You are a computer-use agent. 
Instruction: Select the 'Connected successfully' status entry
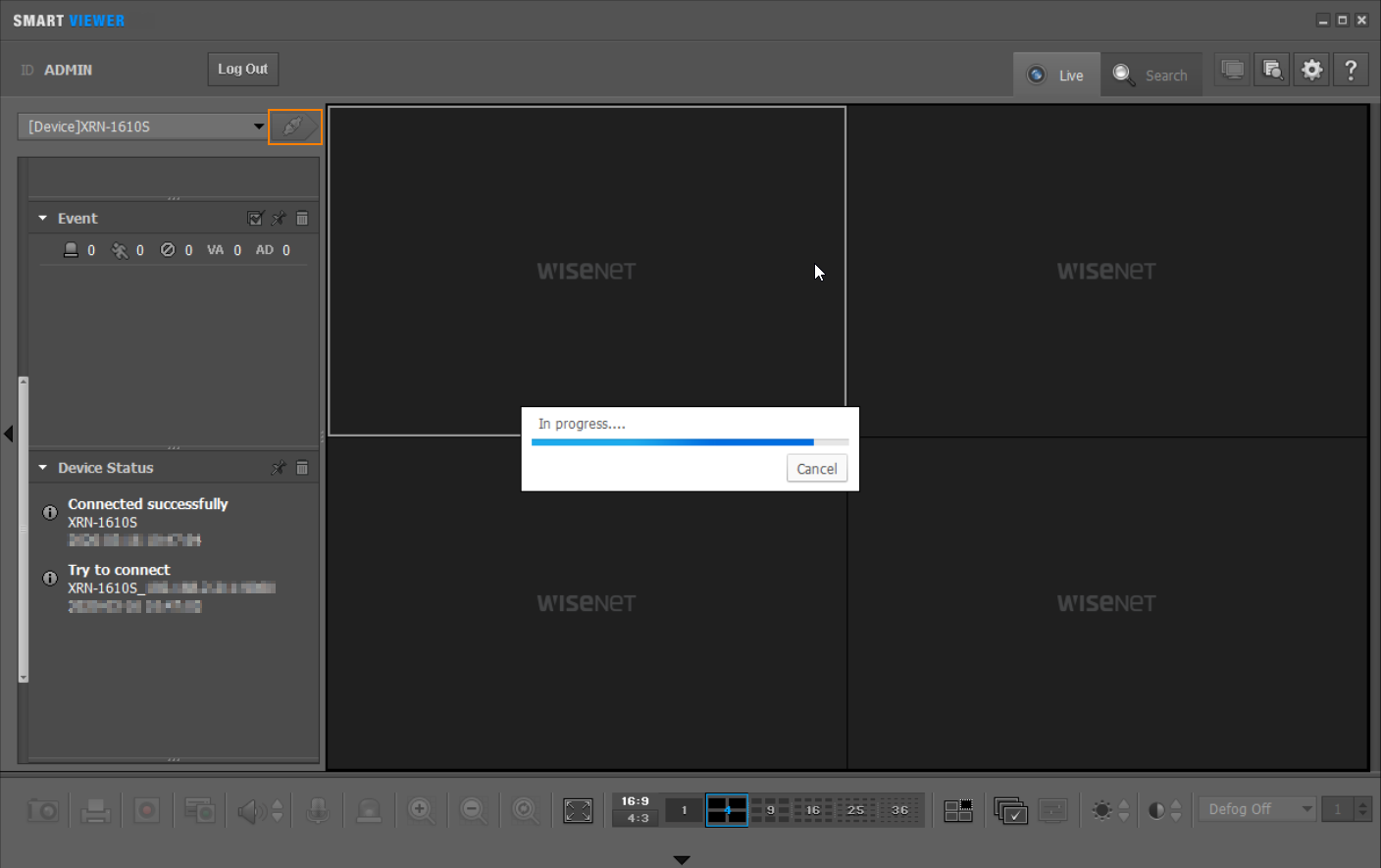147,521
